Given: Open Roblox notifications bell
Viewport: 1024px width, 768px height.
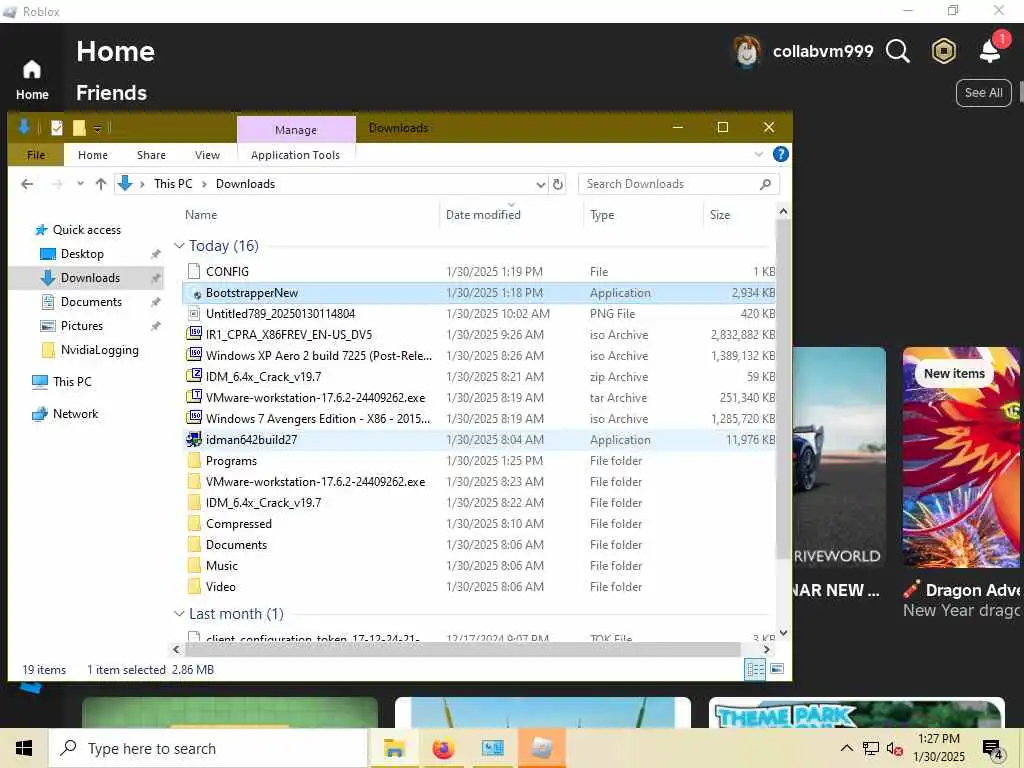Looking at the screenshot, I should [991, 50].
